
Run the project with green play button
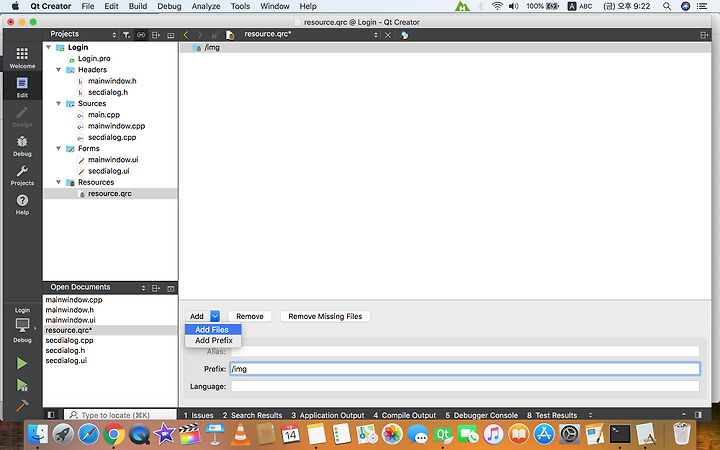(22, 363)
